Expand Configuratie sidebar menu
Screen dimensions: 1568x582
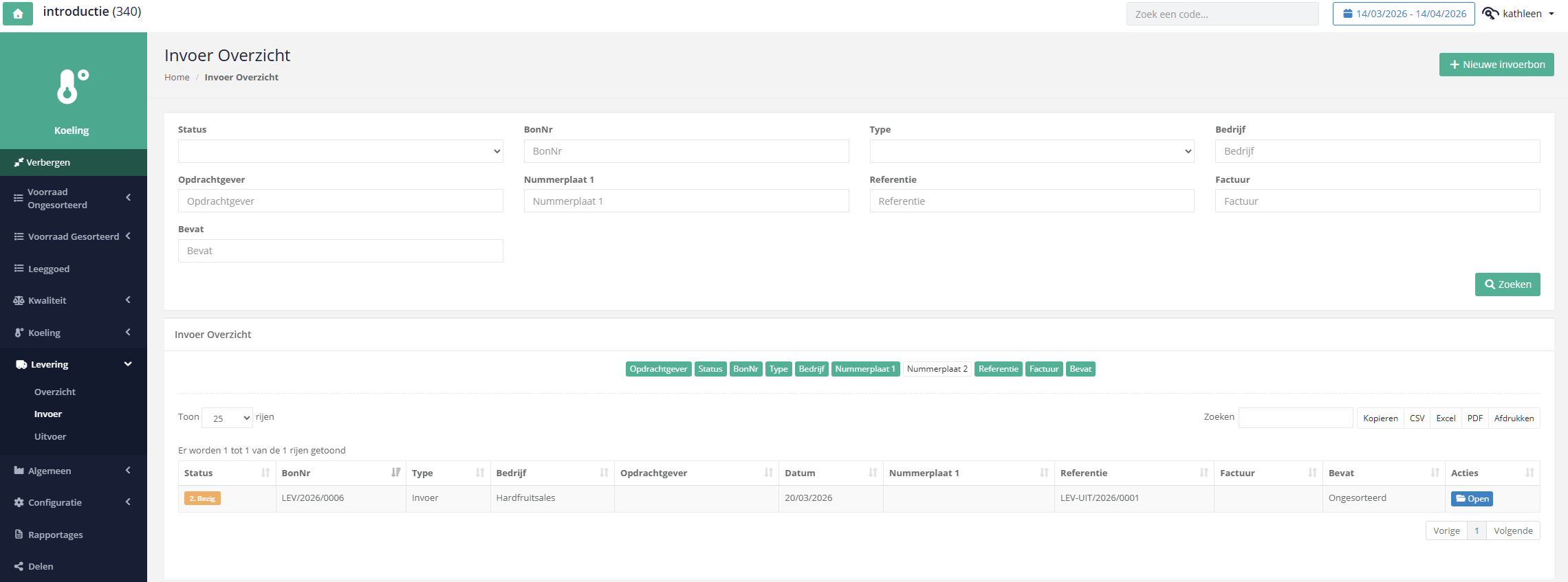(x=74, y=502)
